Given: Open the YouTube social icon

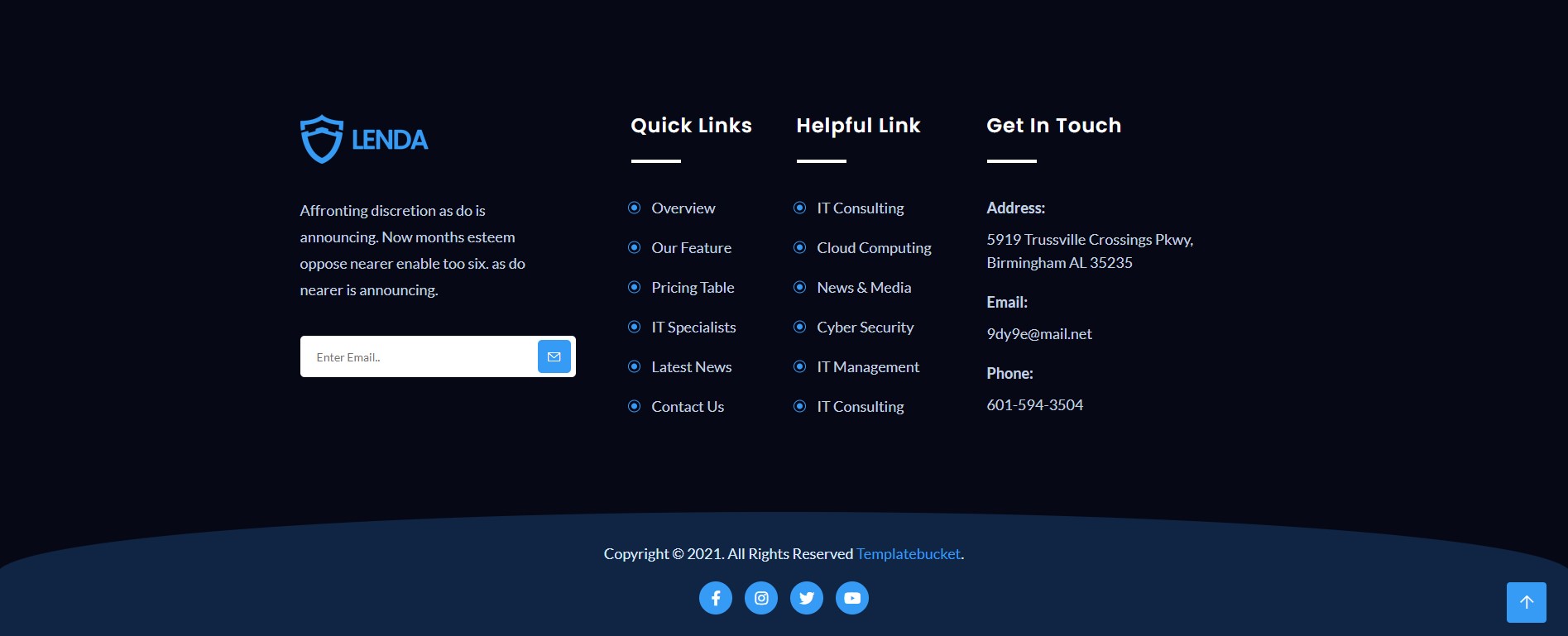Looking at the screenshot, I should tap(852, 598).
